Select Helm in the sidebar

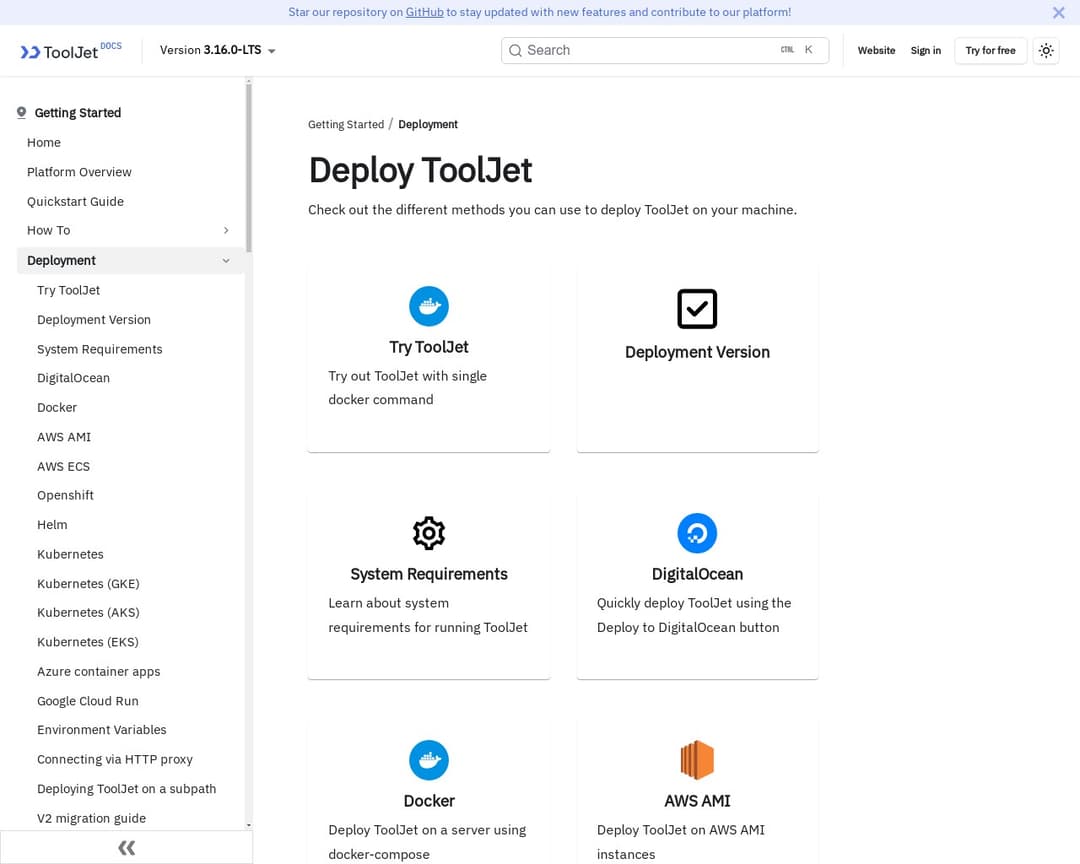click(52, 525)
